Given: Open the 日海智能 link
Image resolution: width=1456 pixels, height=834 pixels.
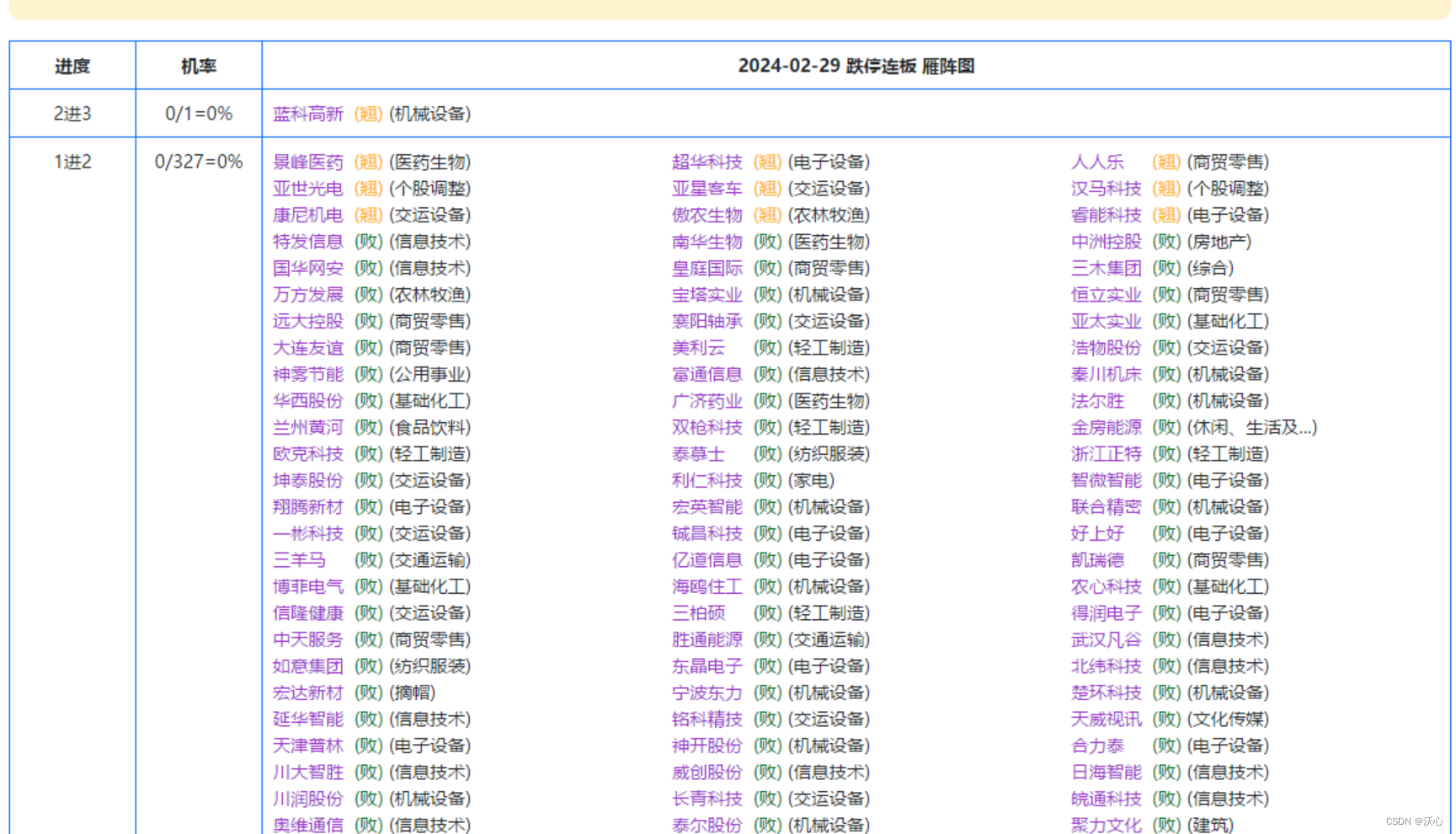Looking at the screenshot, I should 1107,773.
